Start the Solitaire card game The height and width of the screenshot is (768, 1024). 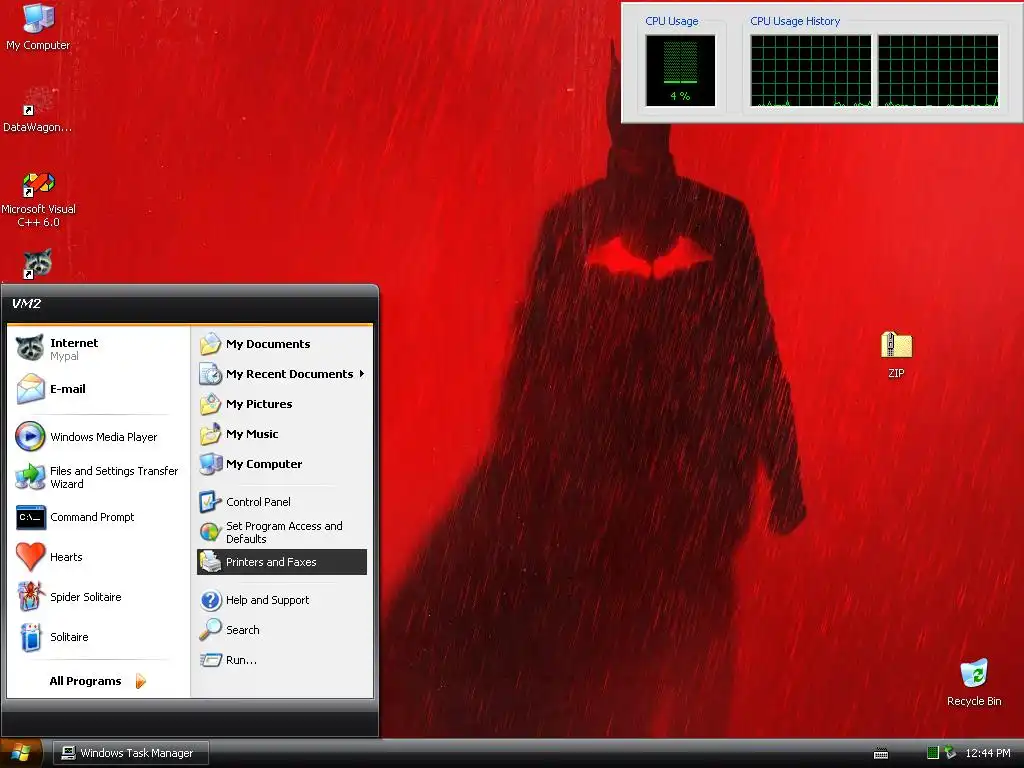click(x=98, y=637)
